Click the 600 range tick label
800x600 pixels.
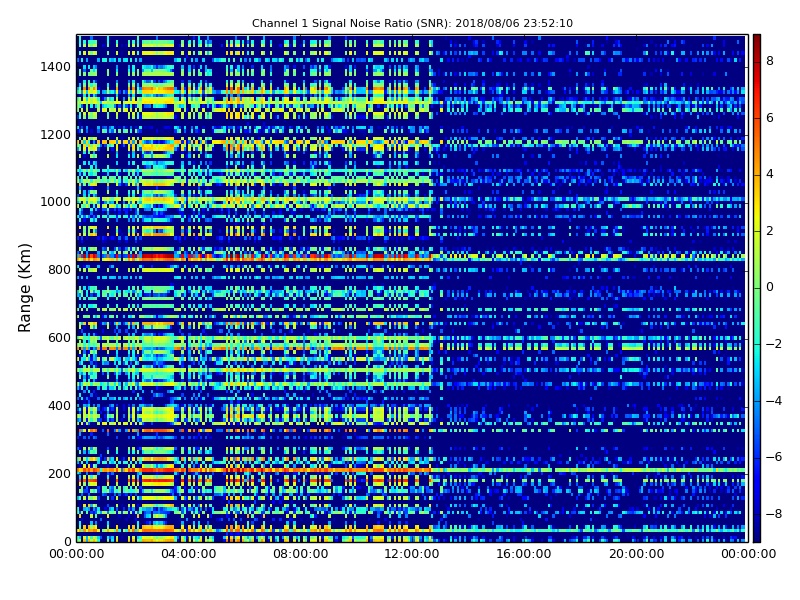(x=59, y=338)
